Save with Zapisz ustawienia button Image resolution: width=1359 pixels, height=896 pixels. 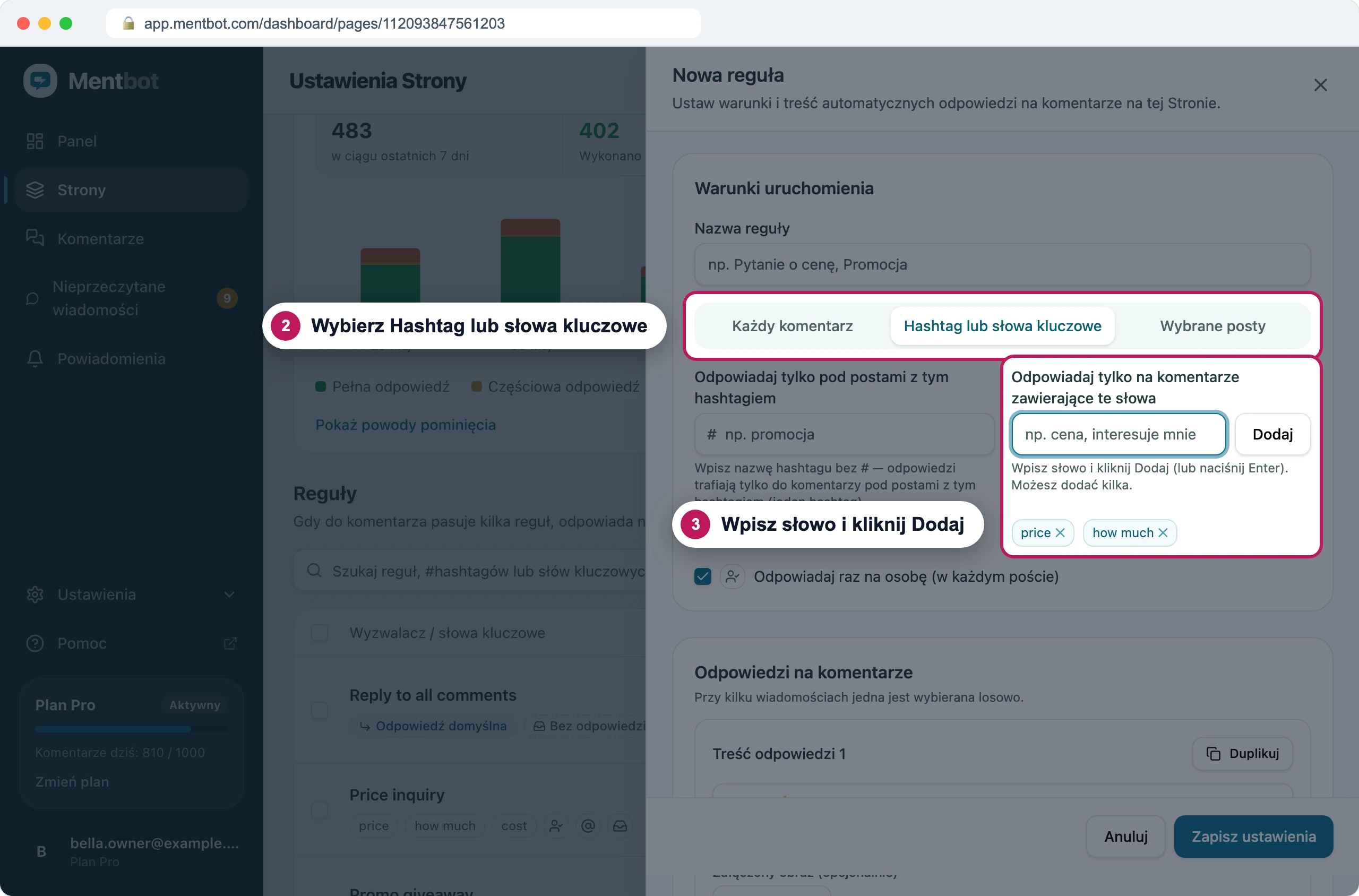click(x=1253, y=837)
